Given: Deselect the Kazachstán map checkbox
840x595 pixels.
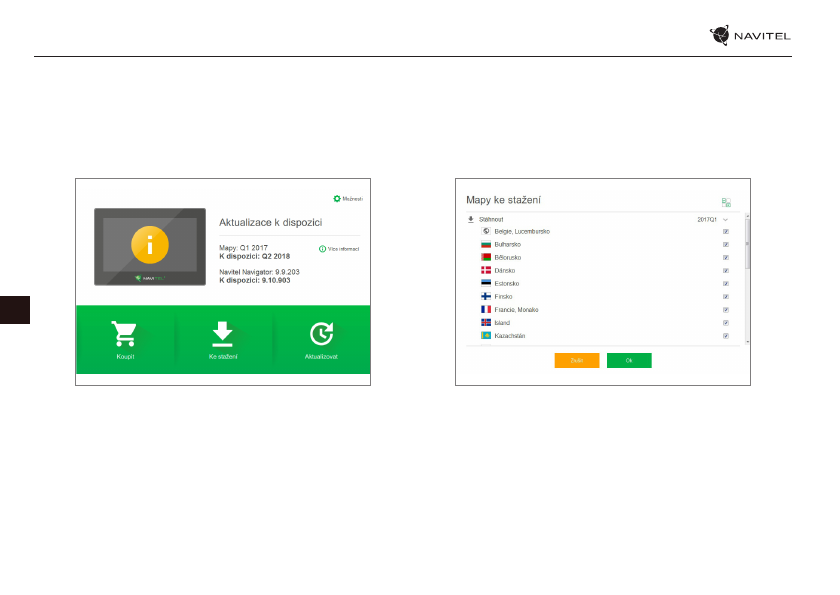Looking at the screenshot, I should (725, 336).
